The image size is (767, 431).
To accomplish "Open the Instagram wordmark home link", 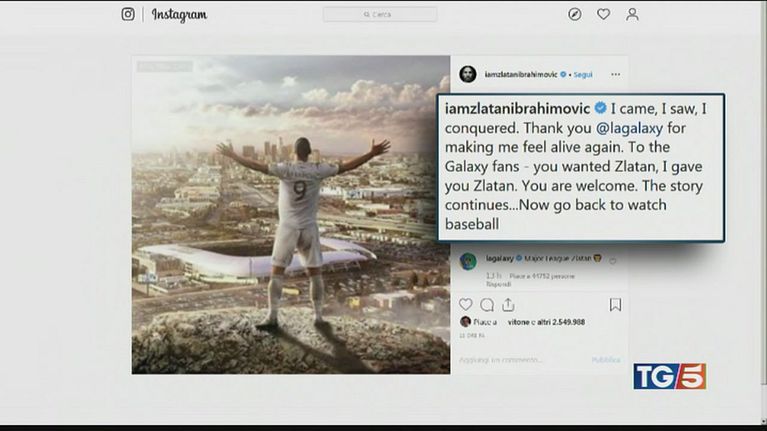I will (x=180, y=14).
